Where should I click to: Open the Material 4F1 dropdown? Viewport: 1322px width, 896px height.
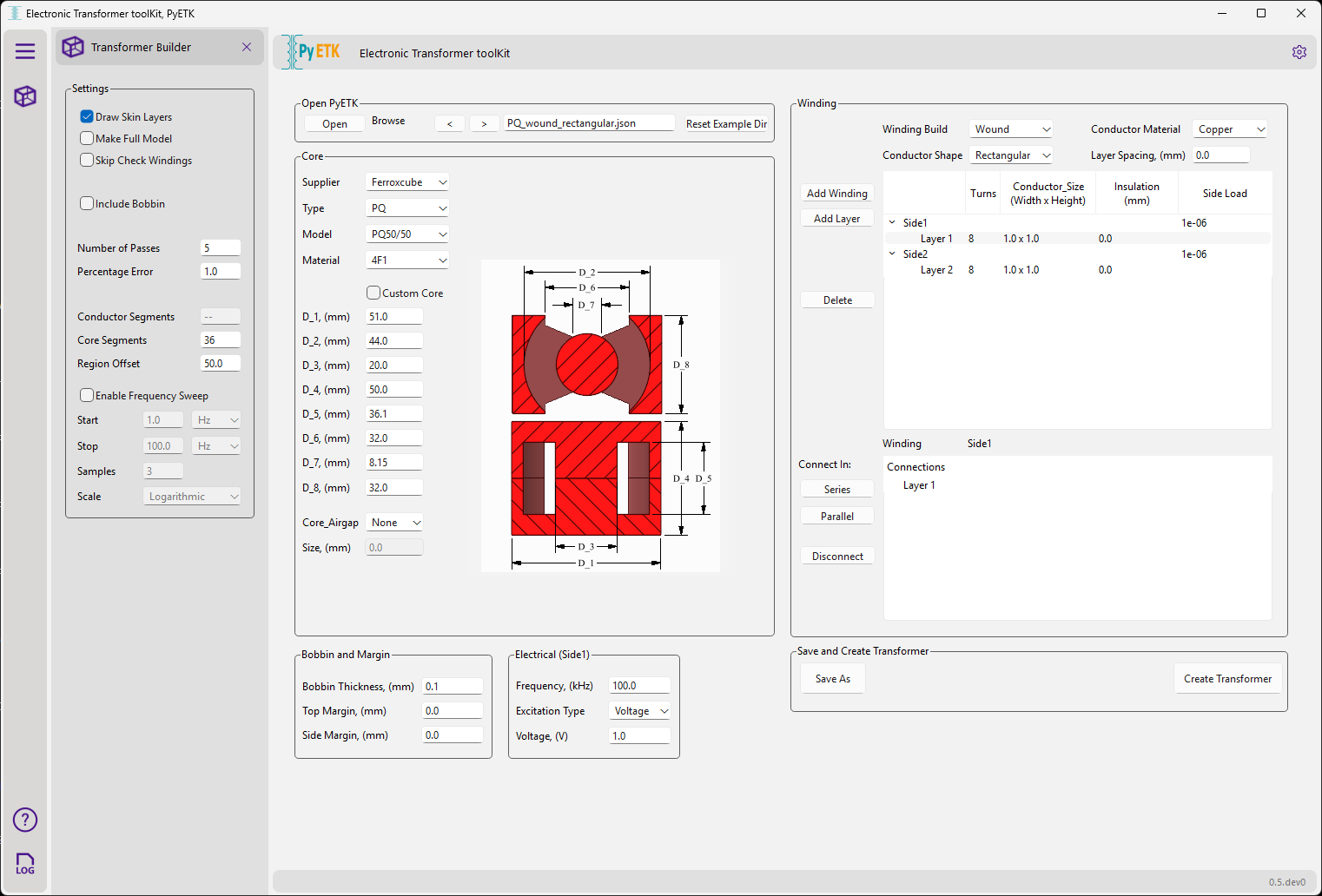tap(407, 260)
